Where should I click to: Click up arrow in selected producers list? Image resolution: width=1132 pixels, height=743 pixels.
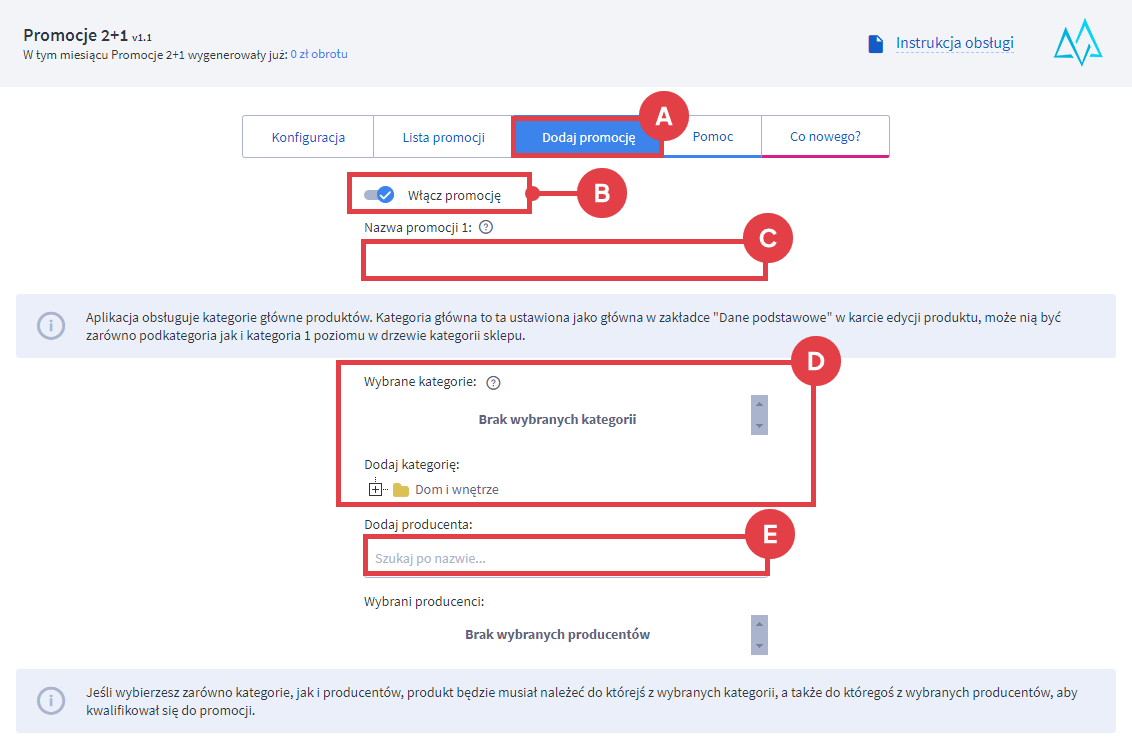tap(759, 623)
